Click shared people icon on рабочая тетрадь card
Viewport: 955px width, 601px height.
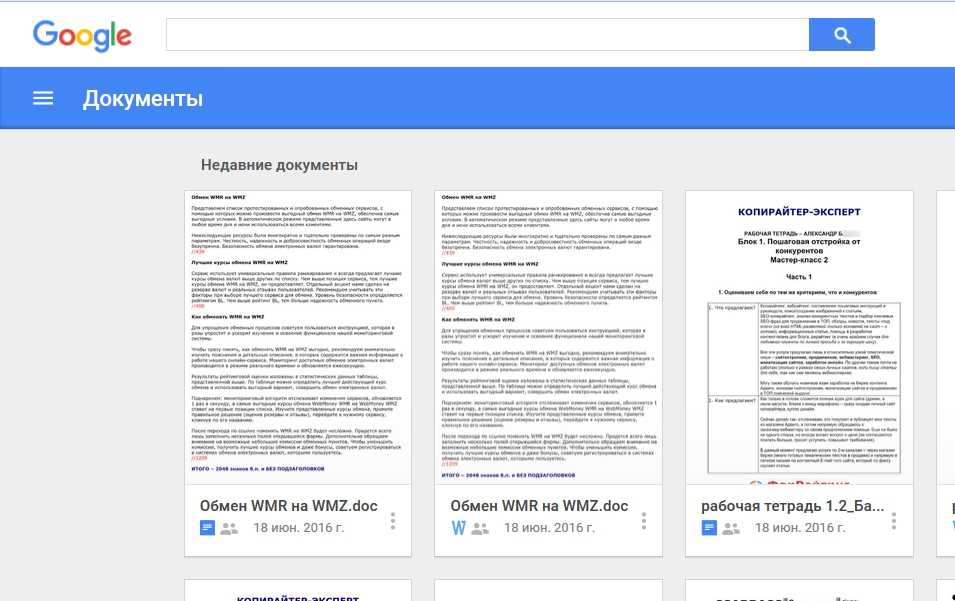[731, 528]
